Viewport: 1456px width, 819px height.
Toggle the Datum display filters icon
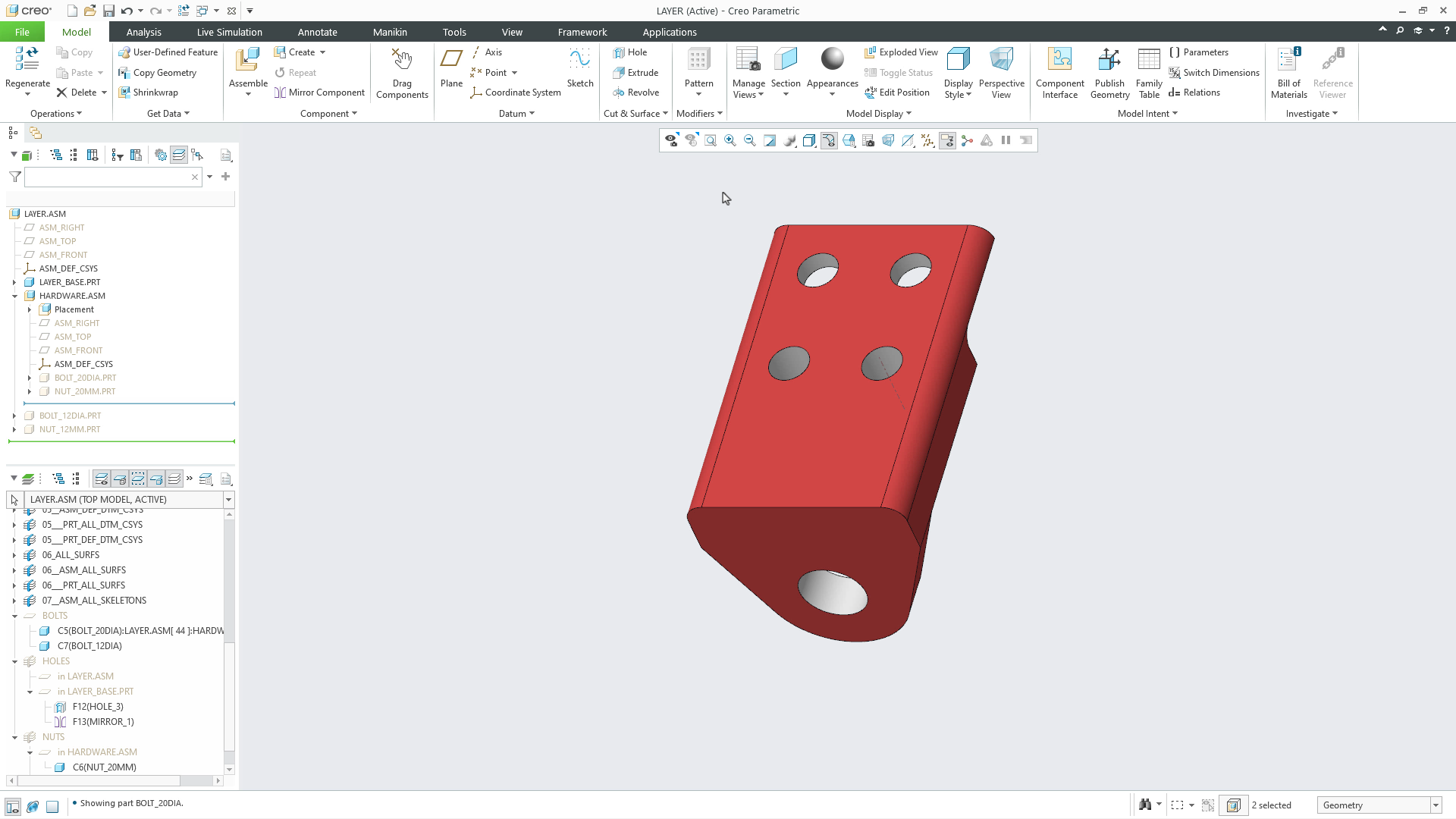coord(927,140)
